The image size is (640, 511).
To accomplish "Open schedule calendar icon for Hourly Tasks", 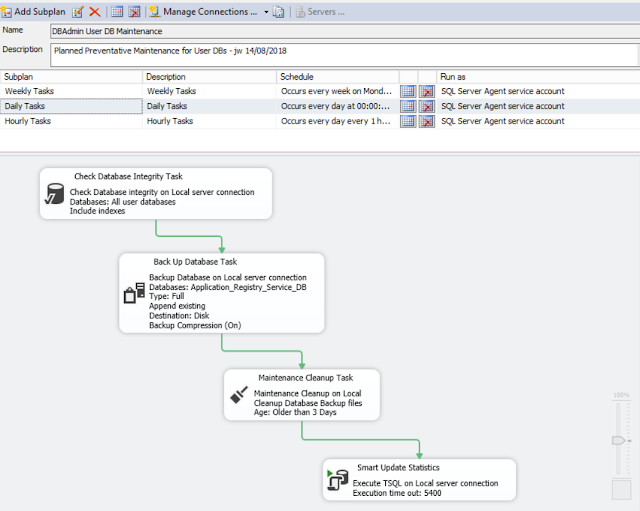I will [x=408, y=121].
